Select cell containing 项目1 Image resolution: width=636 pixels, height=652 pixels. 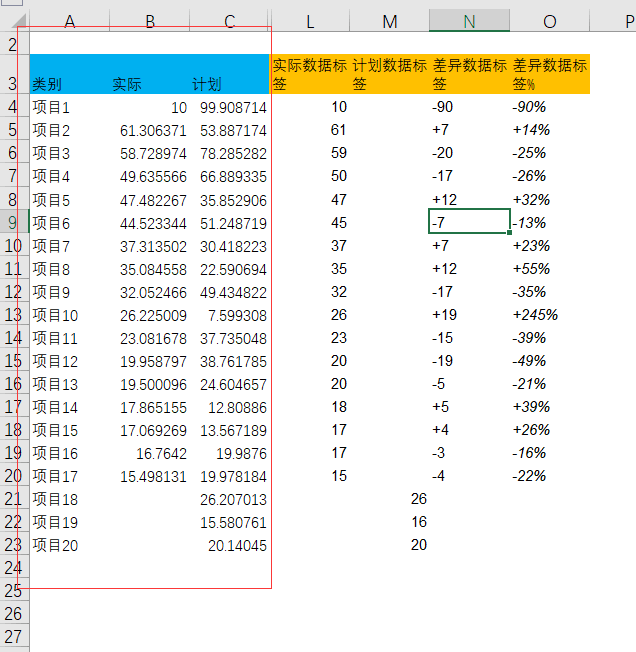click(x=69, y=107)
